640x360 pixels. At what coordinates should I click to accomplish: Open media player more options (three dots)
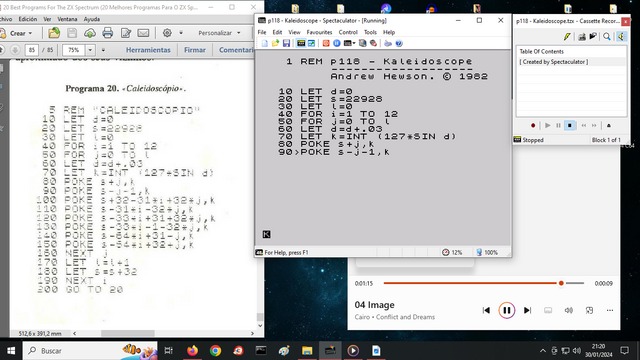(610, 311)
